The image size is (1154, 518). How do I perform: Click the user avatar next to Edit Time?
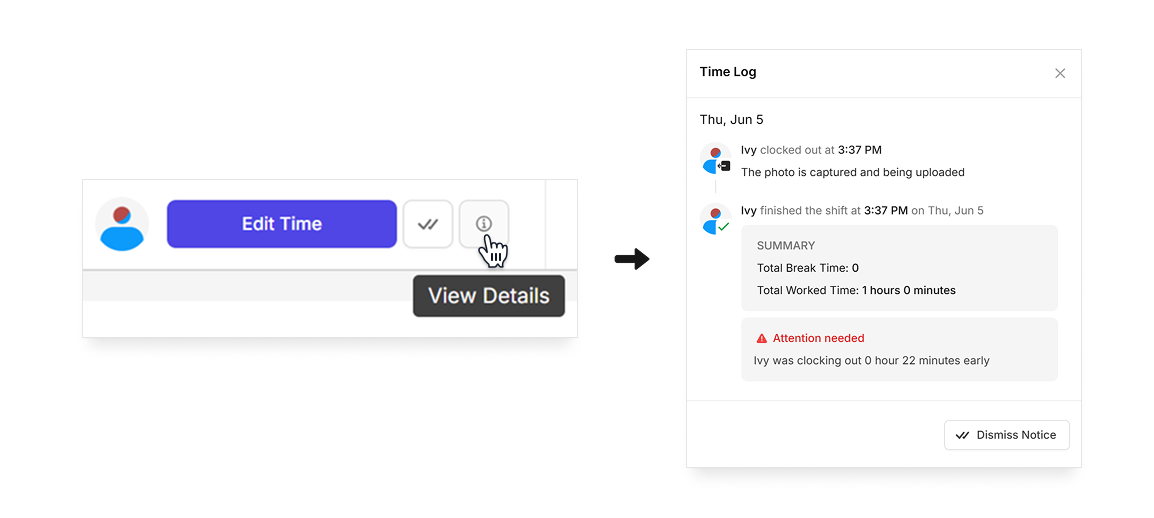(122, 224)
